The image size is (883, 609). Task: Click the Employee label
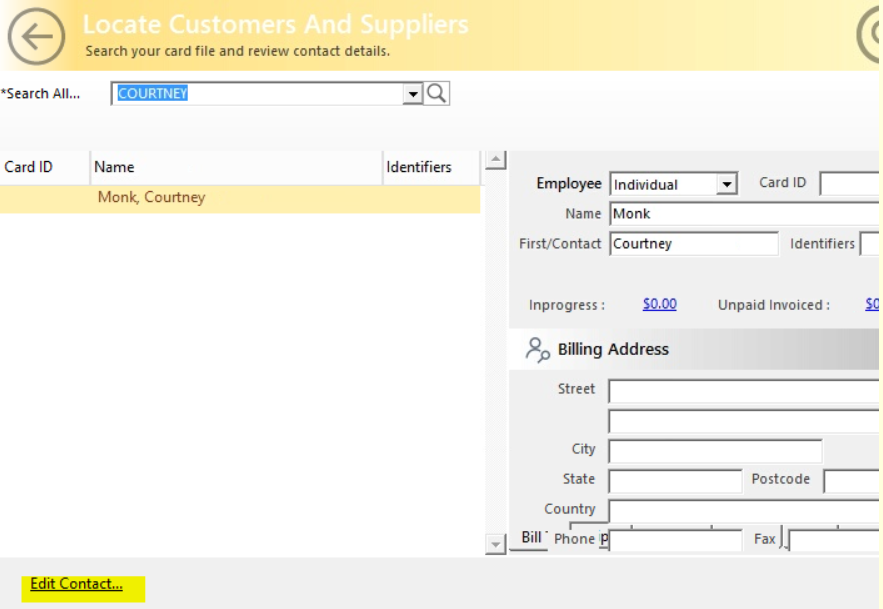pyautogui.click(x=569, y=184)
